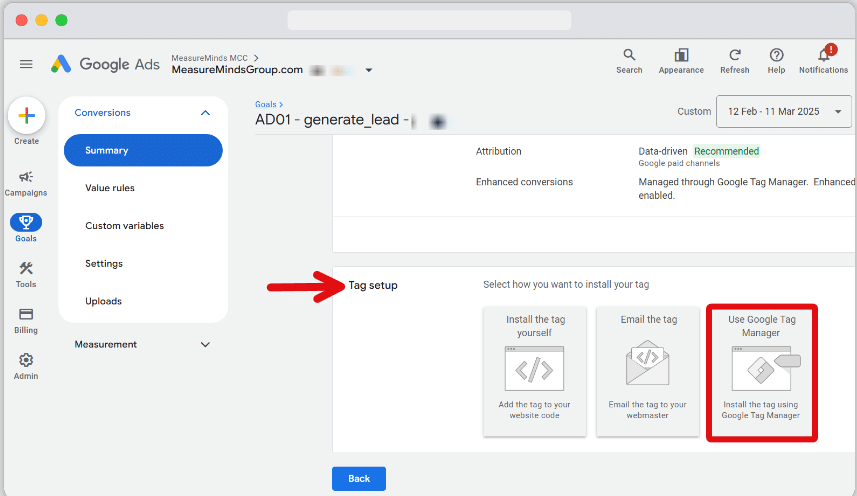
Task: Open Custom variables menu item
Action: click(x=125, y=226)
